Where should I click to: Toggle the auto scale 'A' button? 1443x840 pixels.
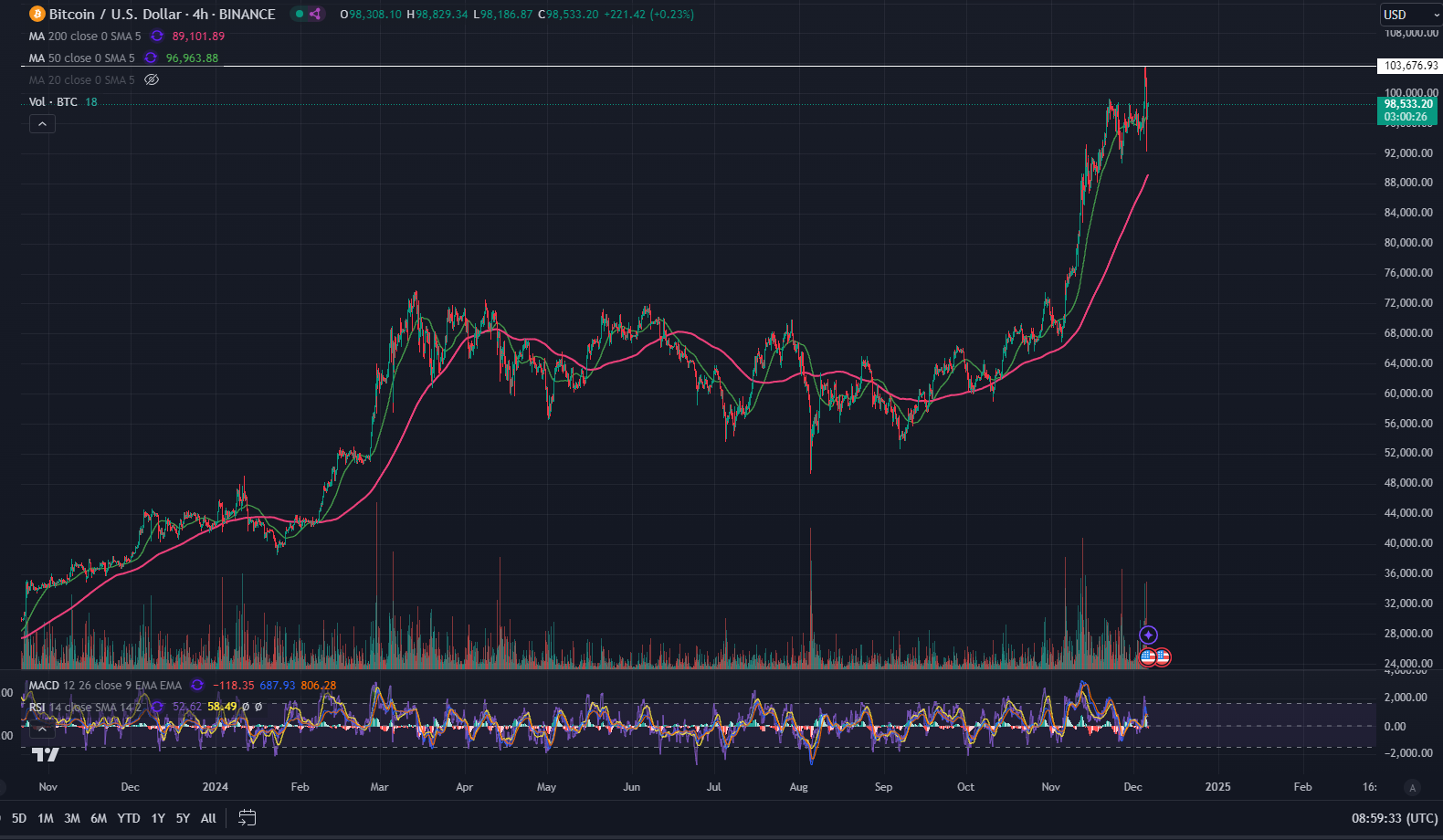pos(1413,787)
